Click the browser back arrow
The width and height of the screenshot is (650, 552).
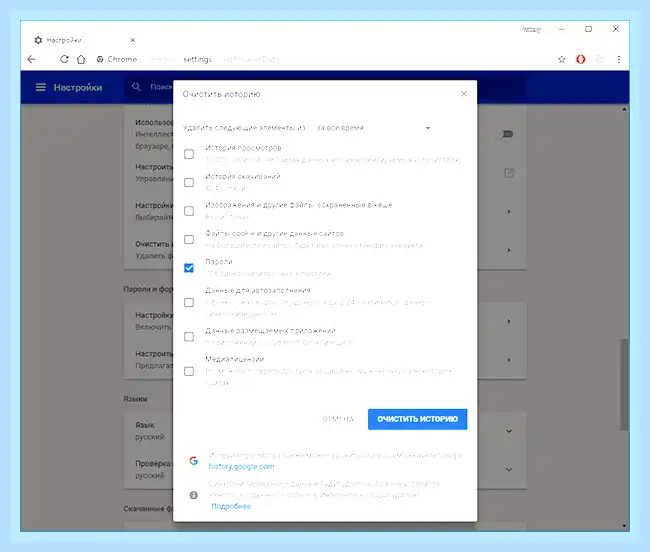click(32, 59)
